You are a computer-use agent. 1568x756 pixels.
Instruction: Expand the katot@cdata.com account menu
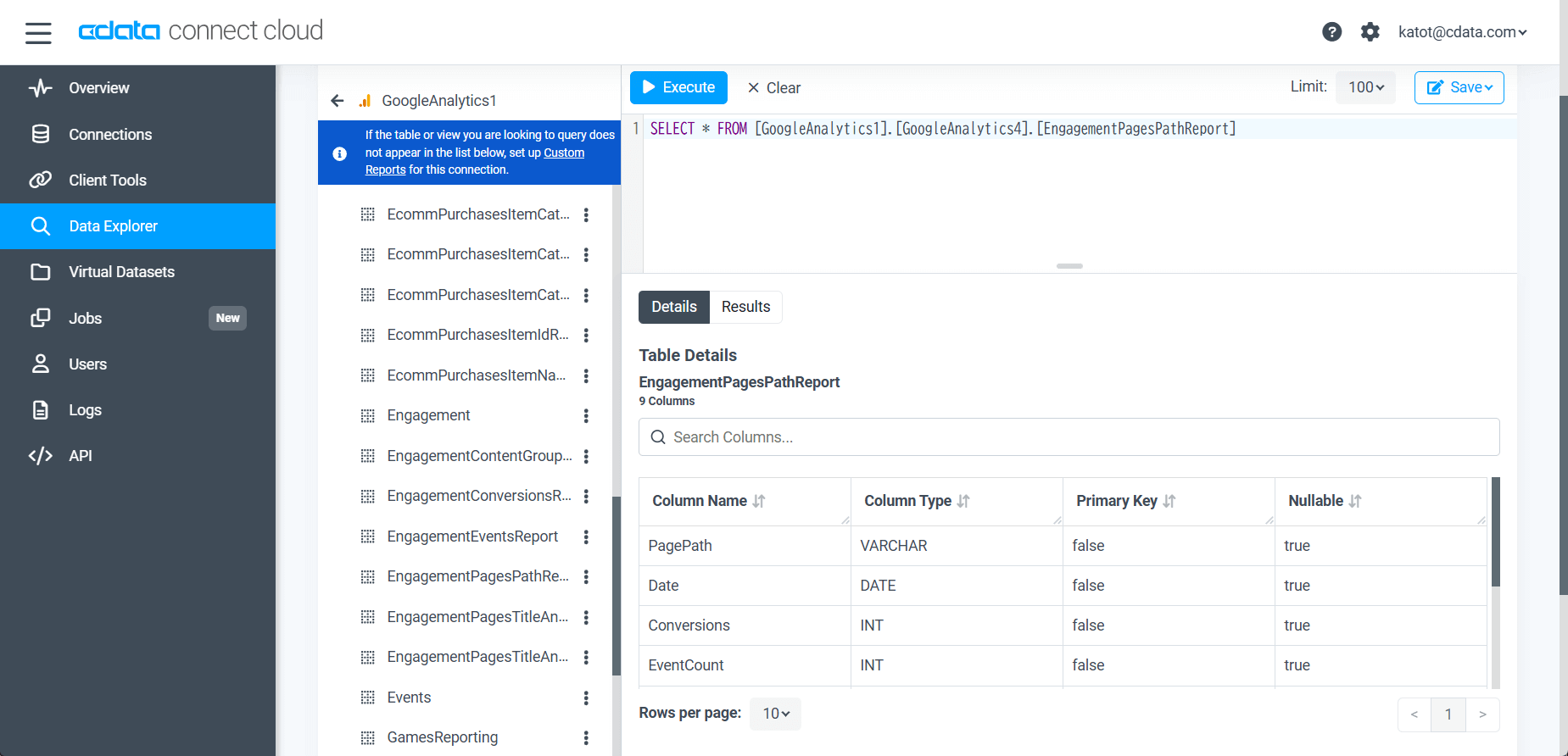[1462, 32]
